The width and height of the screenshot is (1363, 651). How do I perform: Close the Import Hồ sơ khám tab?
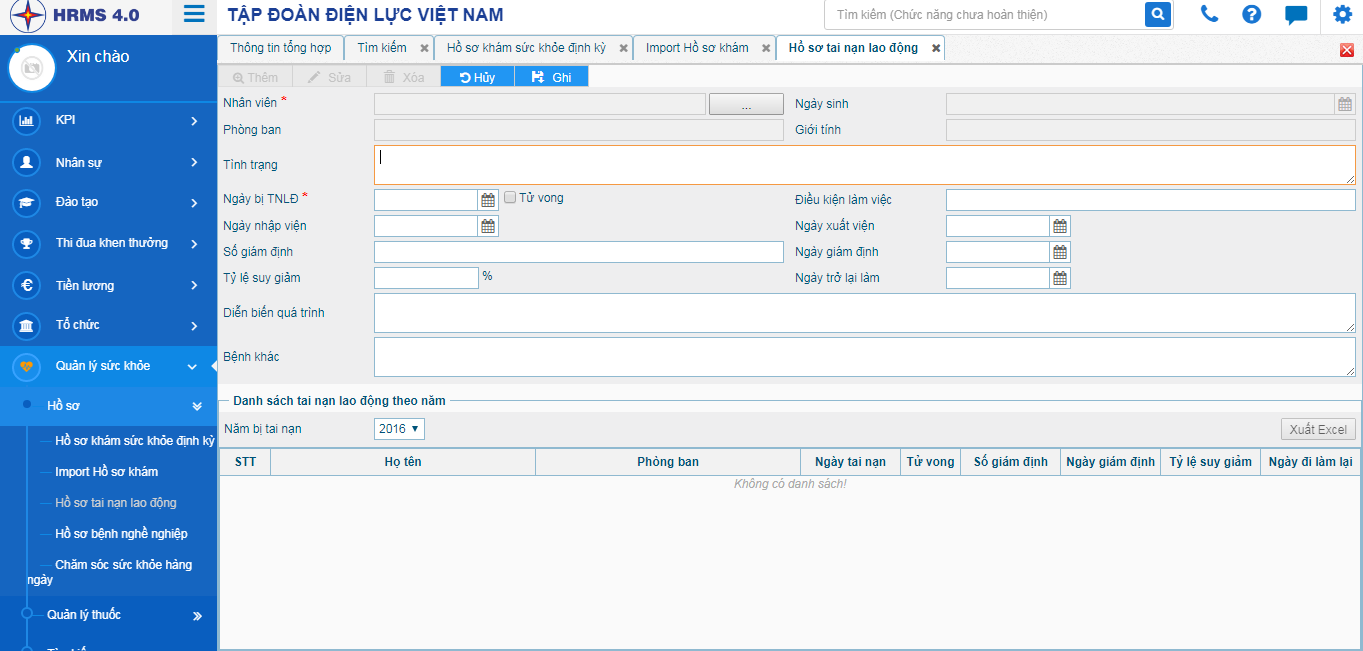[x=766, y=48]
